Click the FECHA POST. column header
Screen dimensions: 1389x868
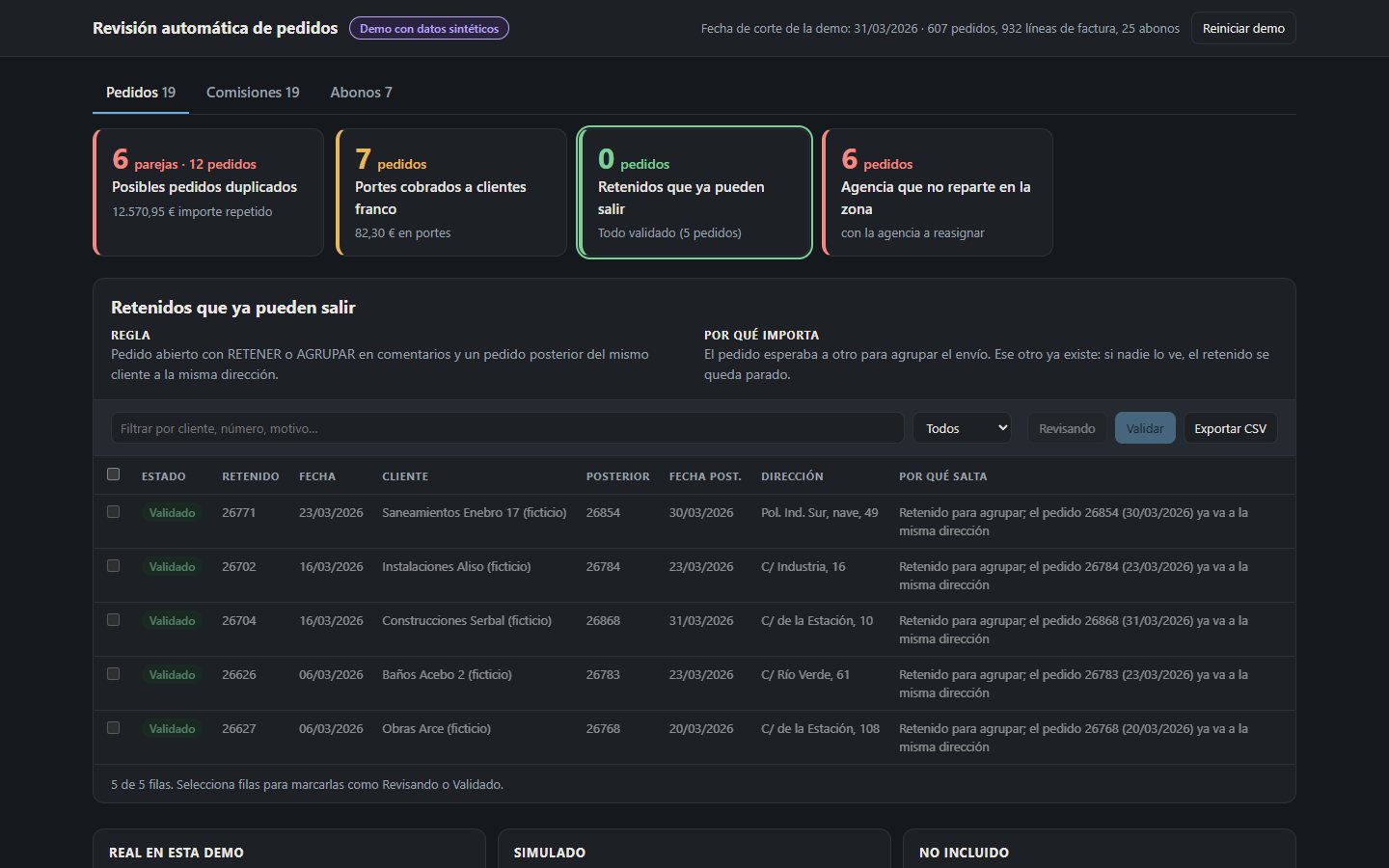tap(705, 476)
